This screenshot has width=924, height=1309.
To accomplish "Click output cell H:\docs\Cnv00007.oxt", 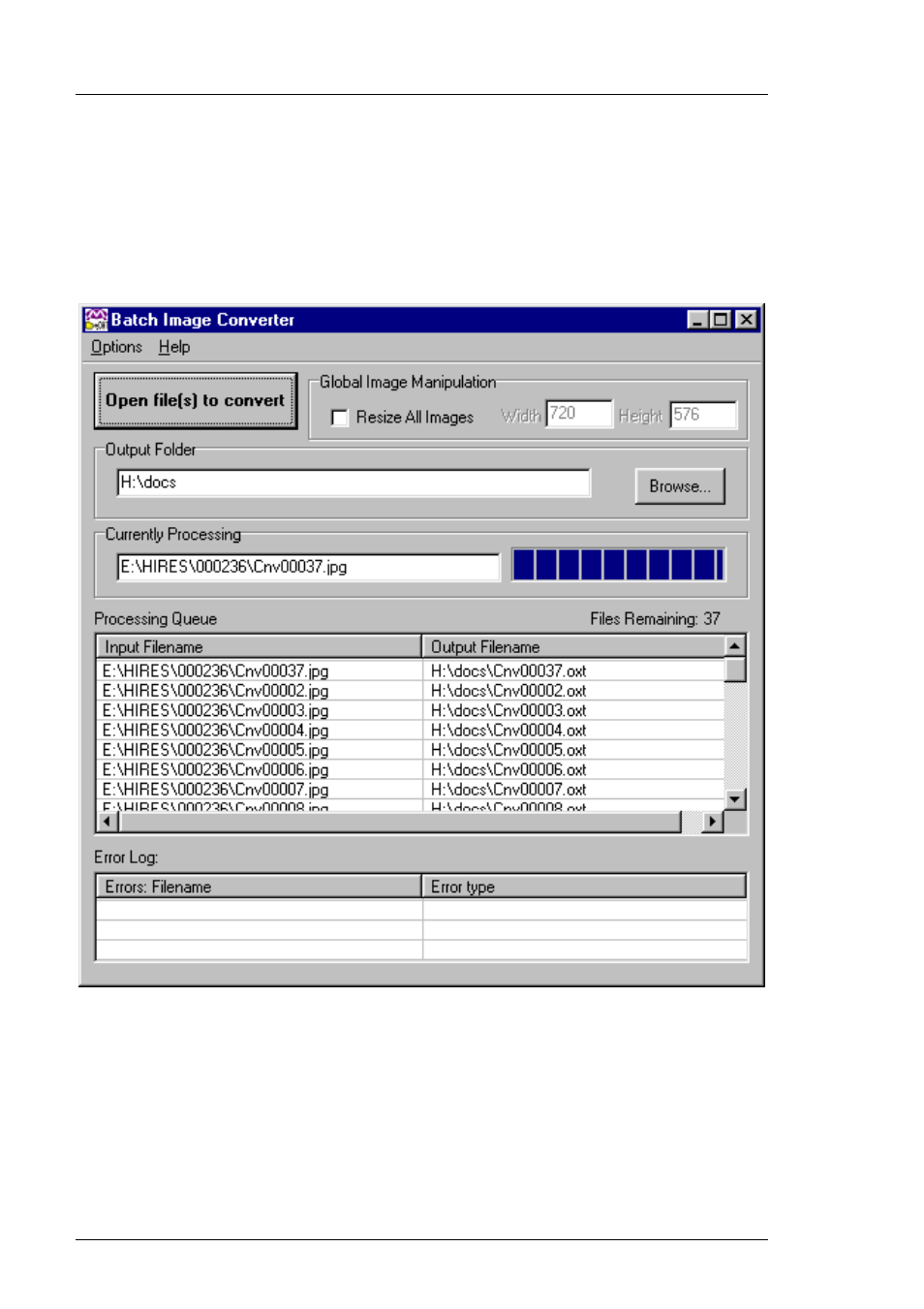I will 573,790.
